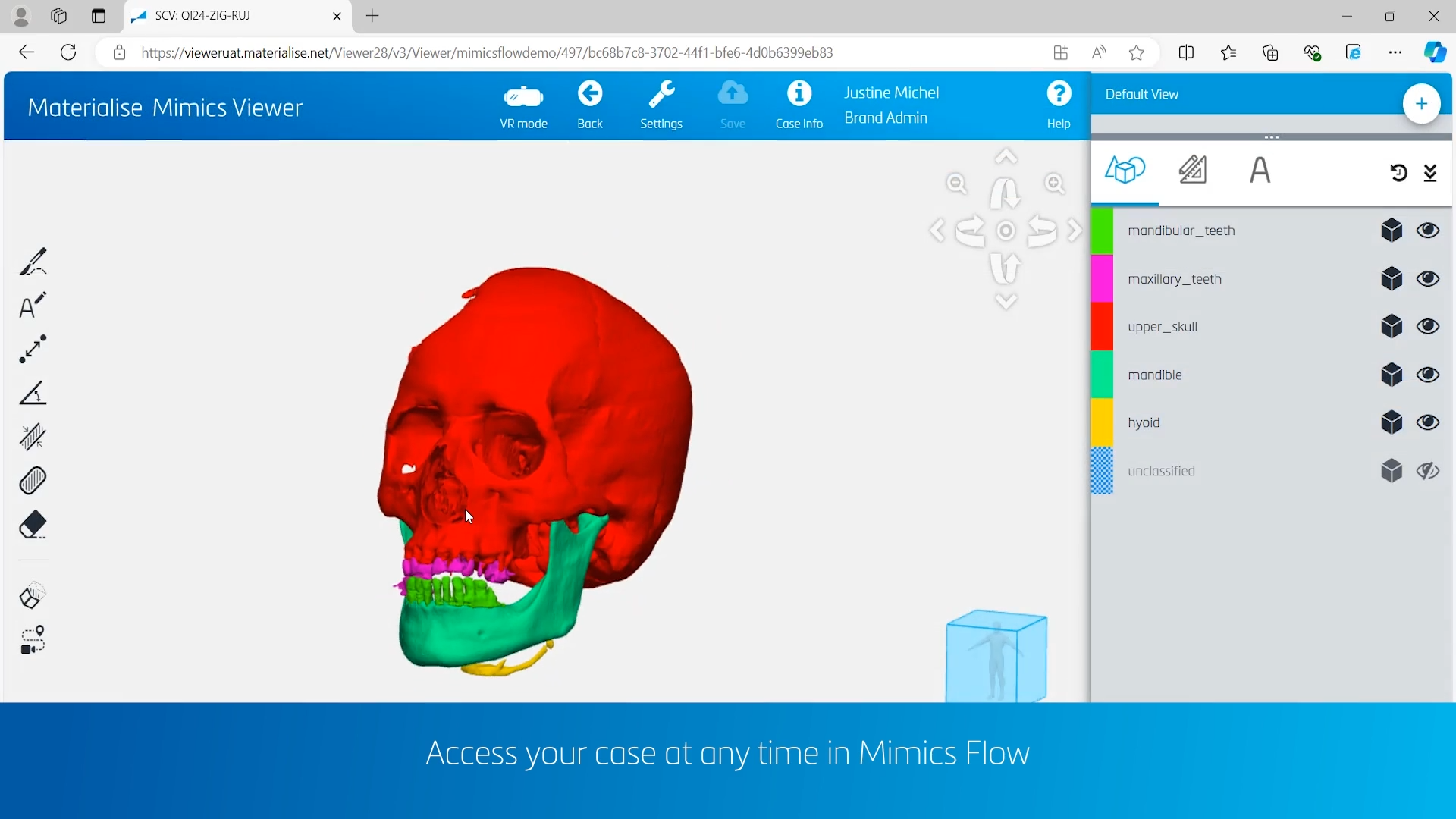Image resolution: width=1456 pixels, height=819 pixels.
Task: Select the eraser tool
Action: point(33,525)
